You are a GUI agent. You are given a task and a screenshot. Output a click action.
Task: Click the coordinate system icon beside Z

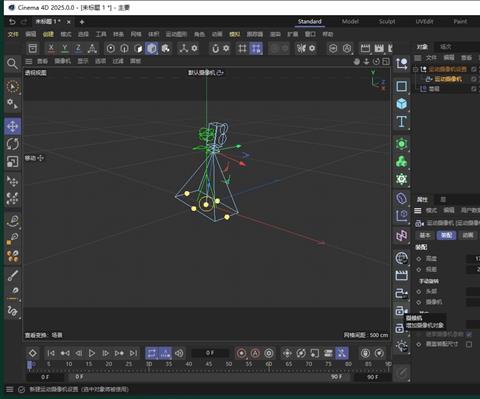point(92,48)
